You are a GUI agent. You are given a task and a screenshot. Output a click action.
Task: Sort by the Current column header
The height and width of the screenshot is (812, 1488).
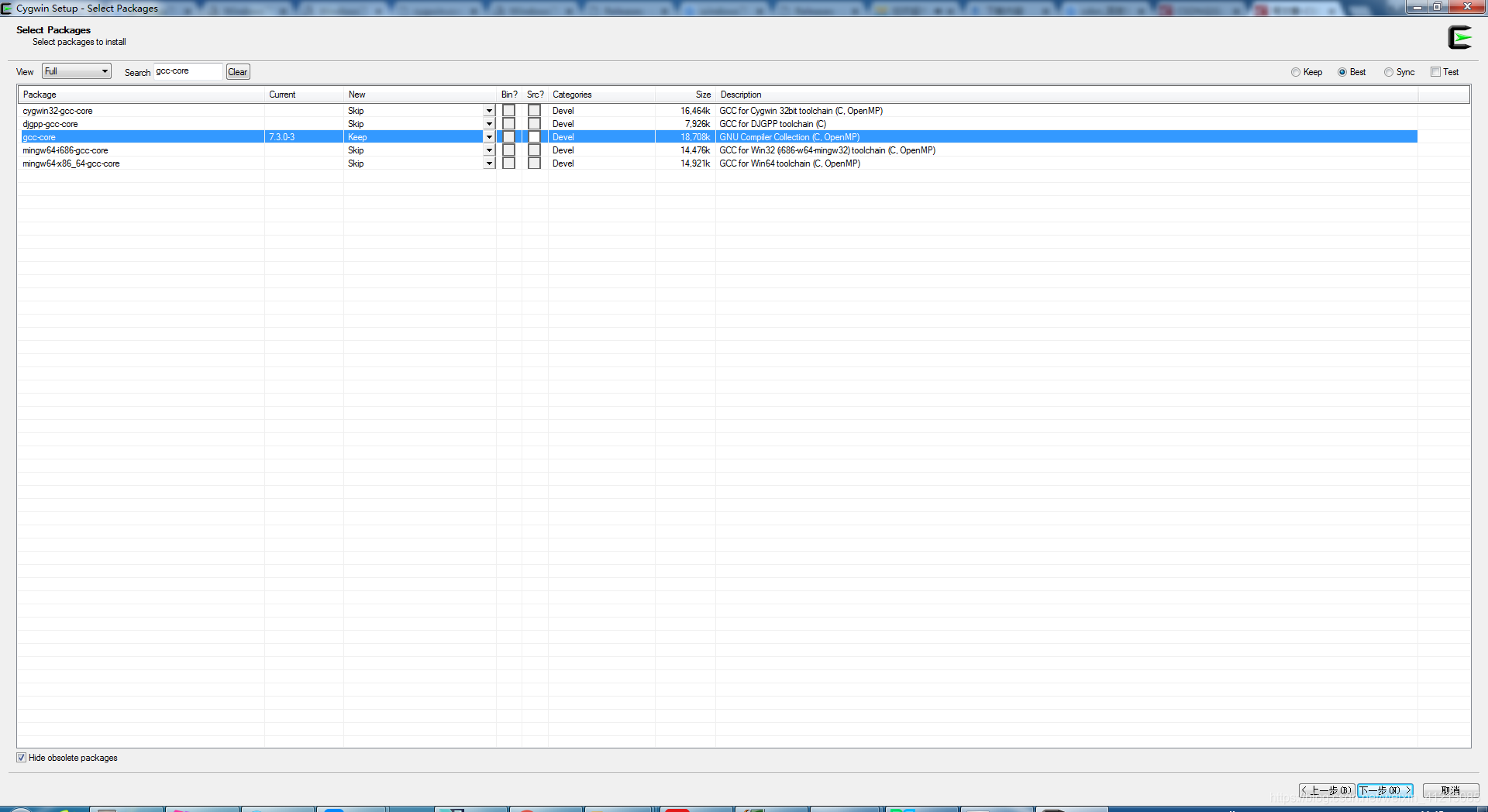pos(304,95)
